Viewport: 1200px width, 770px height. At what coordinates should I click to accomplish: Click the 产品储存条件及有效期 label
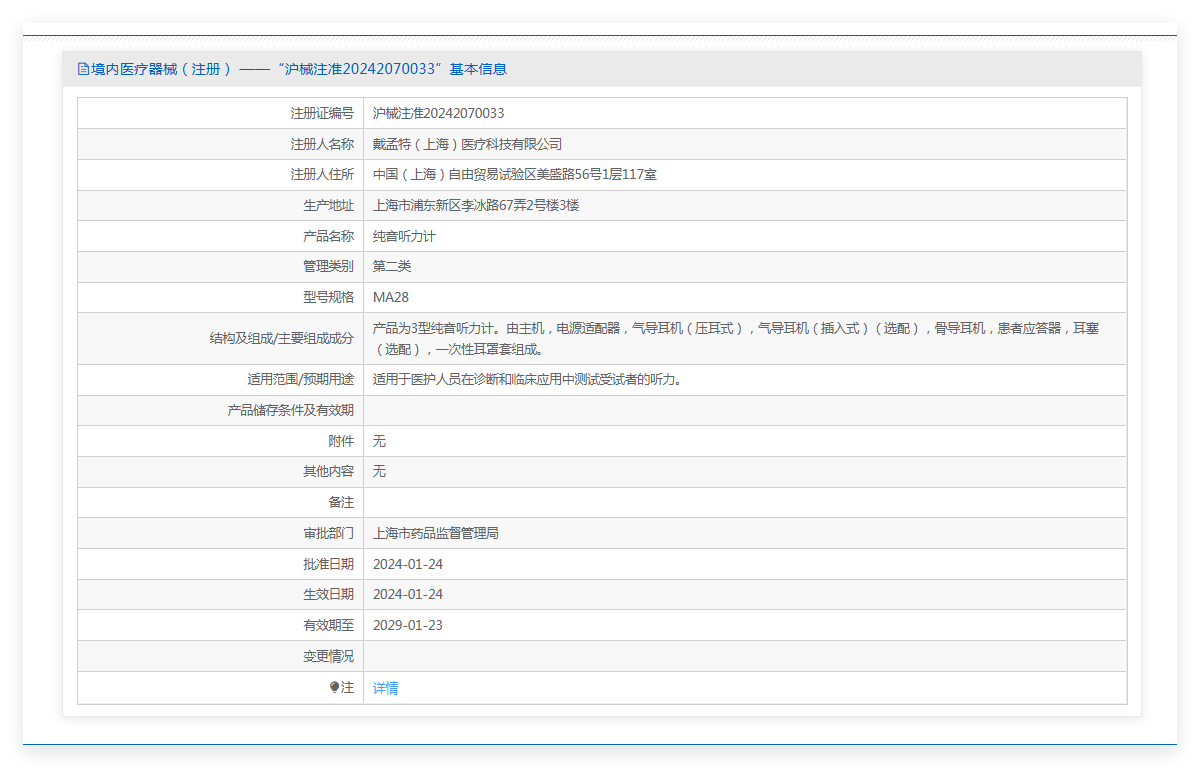(291, 410)
